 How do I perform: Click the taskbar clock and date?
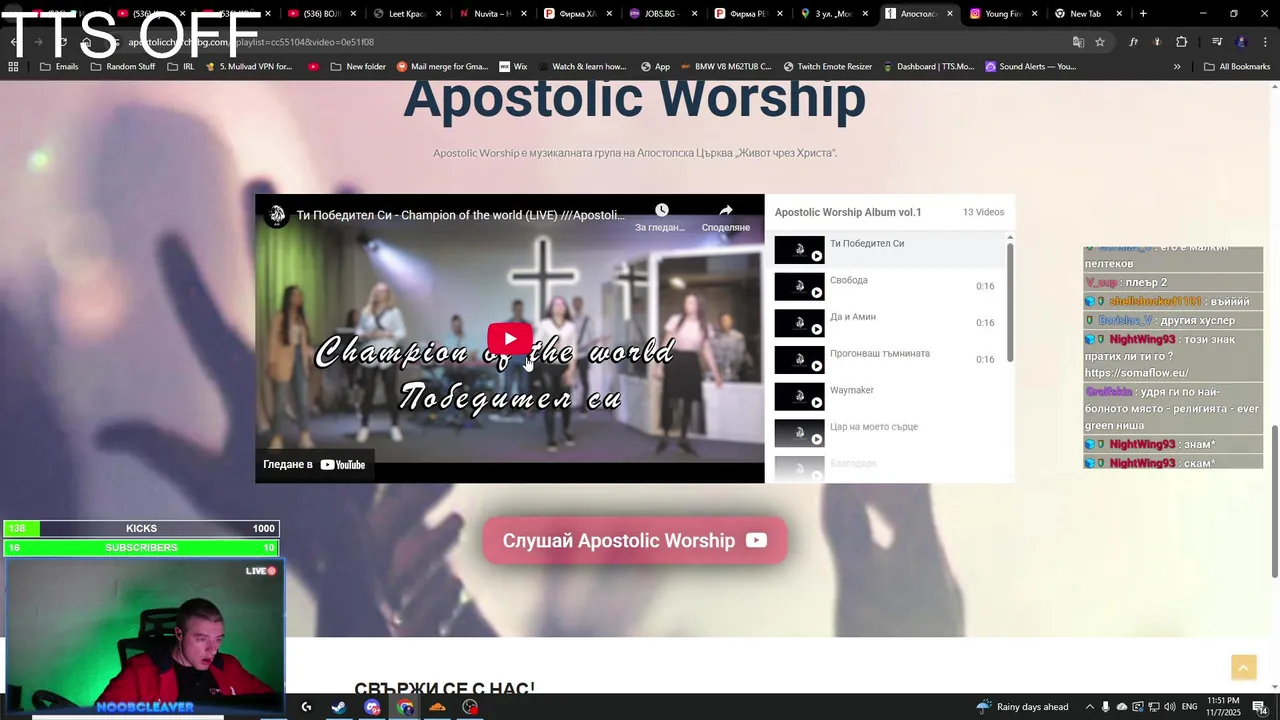[x=1224, y=707]
